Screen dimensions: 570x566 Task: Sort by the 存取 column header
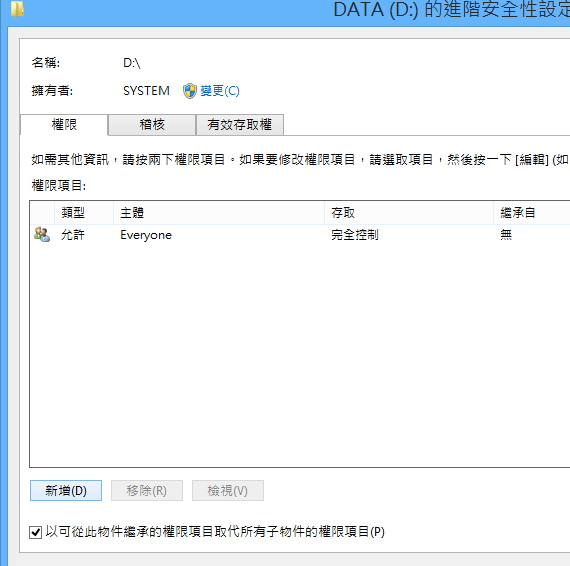409,213
